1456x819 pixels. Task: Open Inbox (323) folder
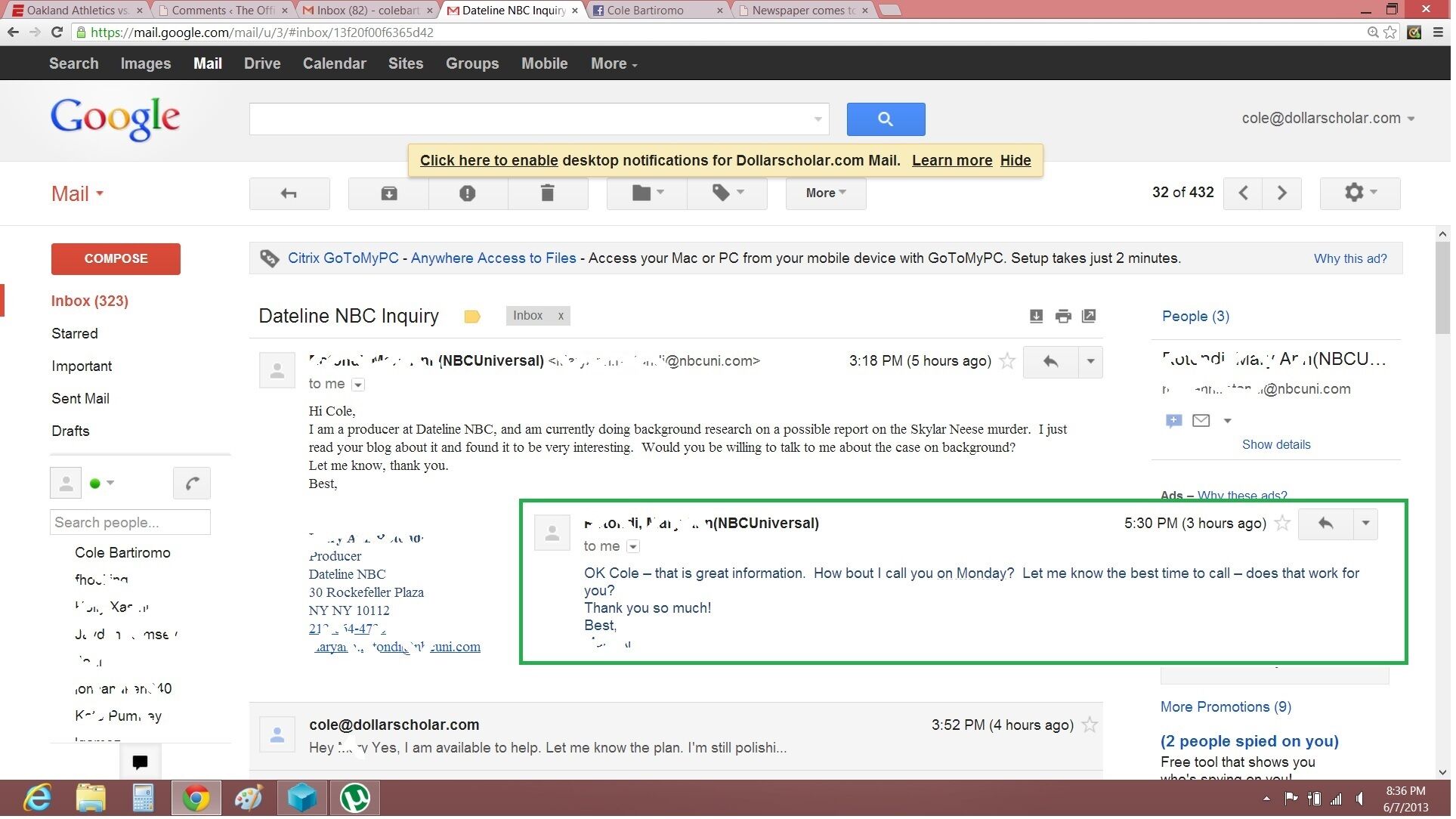pos(90,302)
